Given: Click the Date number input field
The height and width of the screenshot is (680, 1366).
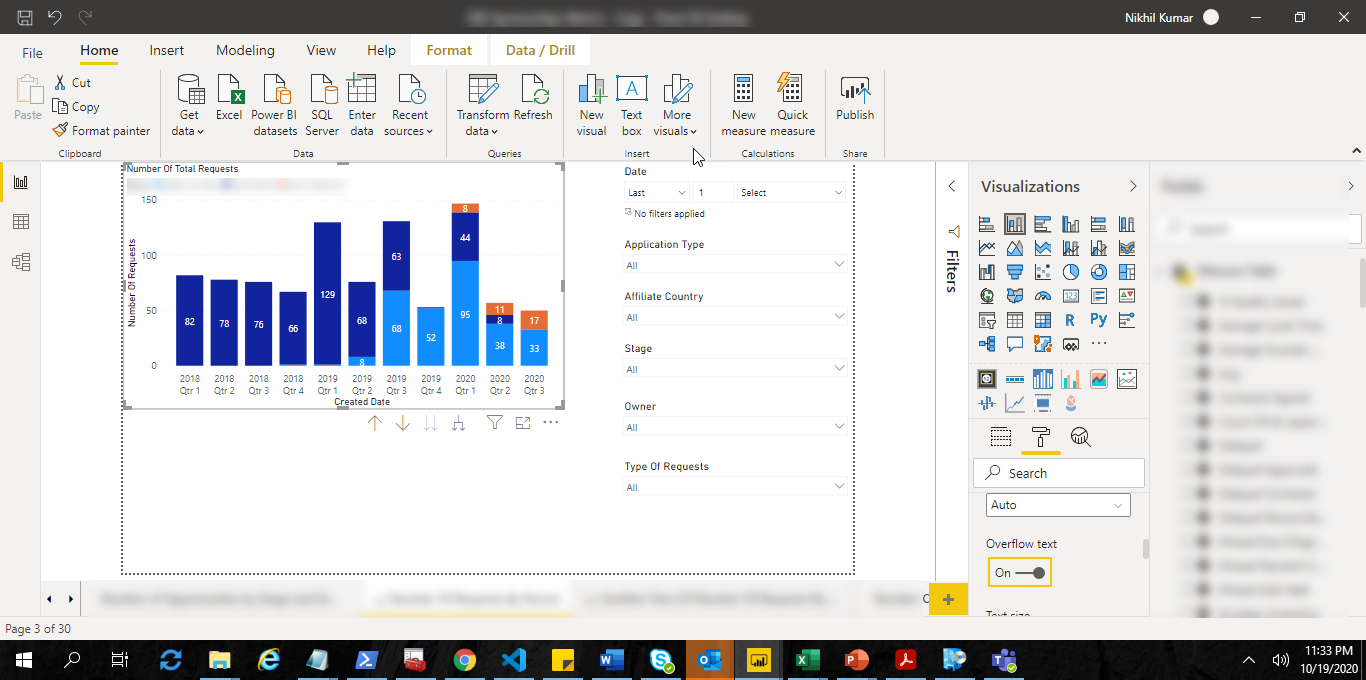Looking at the screenshot, I should [x=714, y=192].
